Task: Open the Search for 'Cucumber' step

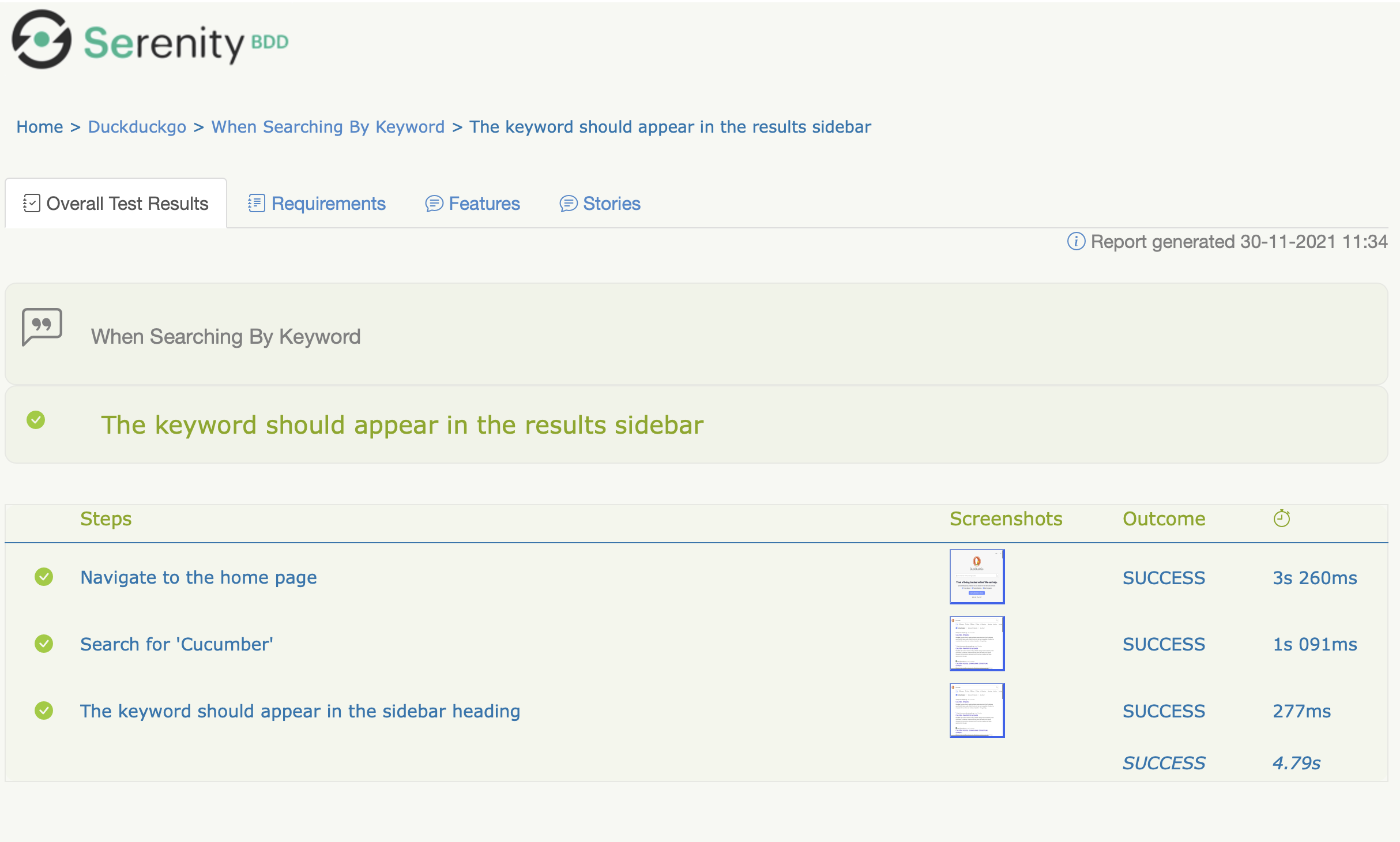Action: click(176, 644)
